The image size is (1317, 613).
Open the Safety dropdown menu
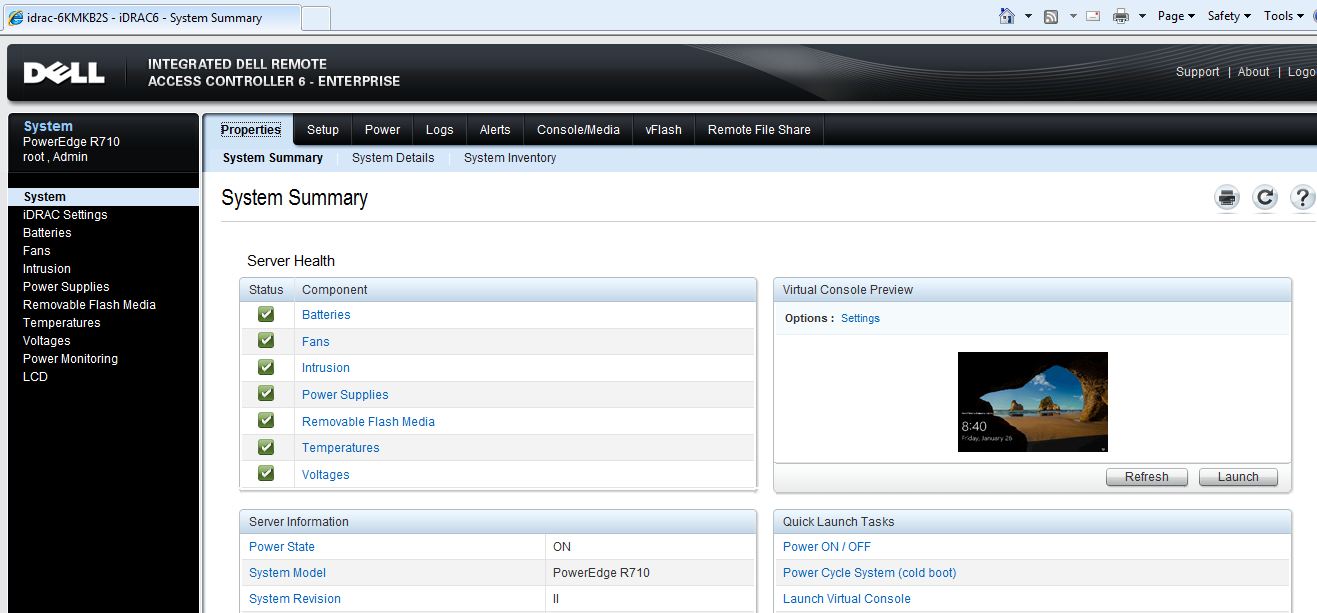click(x=1226, y=15)
